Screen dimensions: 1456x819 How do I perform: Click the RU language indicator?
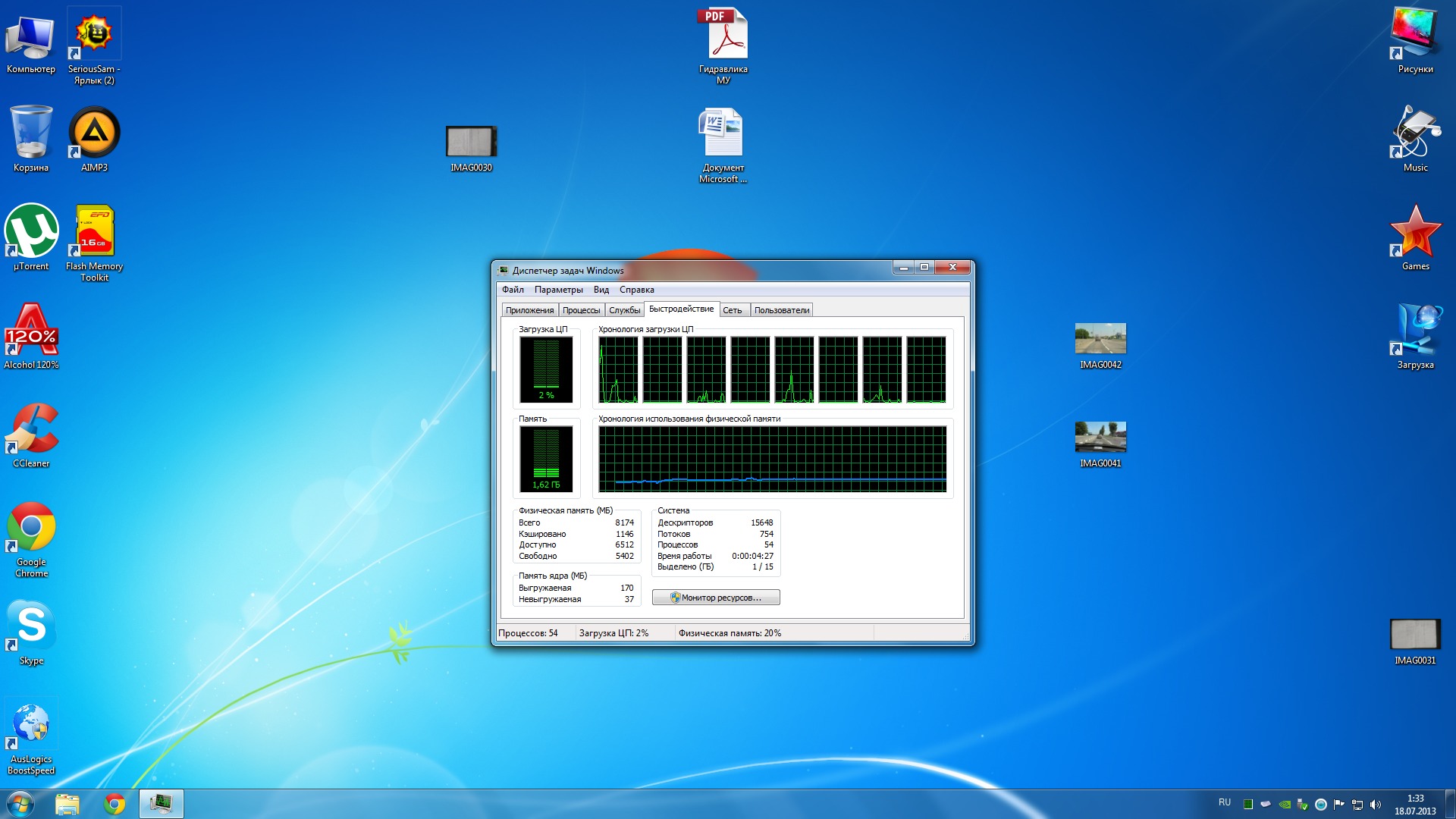coord(1225,802)
